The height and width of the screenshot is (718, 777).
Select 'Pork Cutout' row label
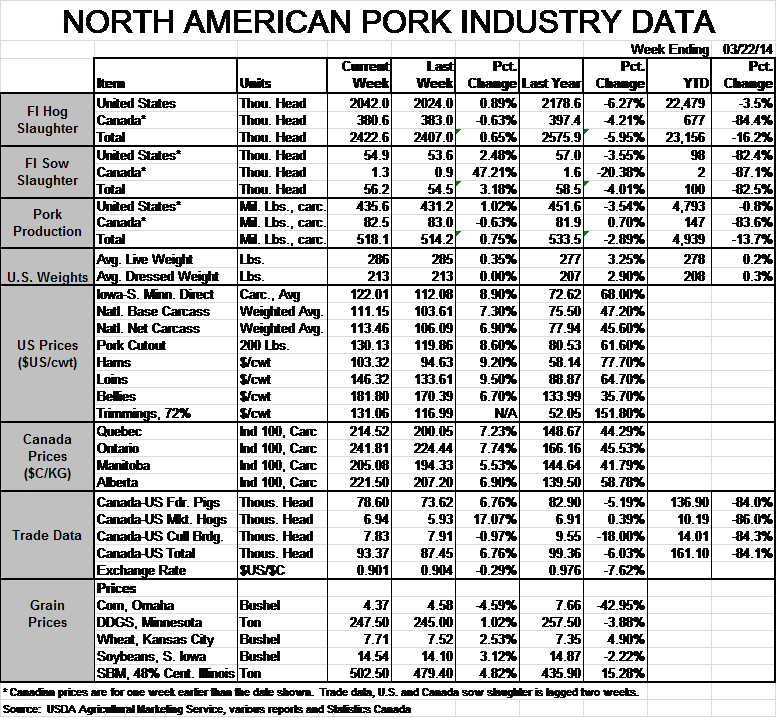tap(131, 345)
